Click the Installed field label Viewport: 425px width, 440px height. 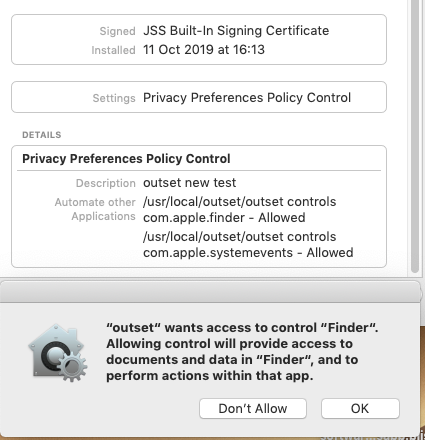[x=113, y=50]
